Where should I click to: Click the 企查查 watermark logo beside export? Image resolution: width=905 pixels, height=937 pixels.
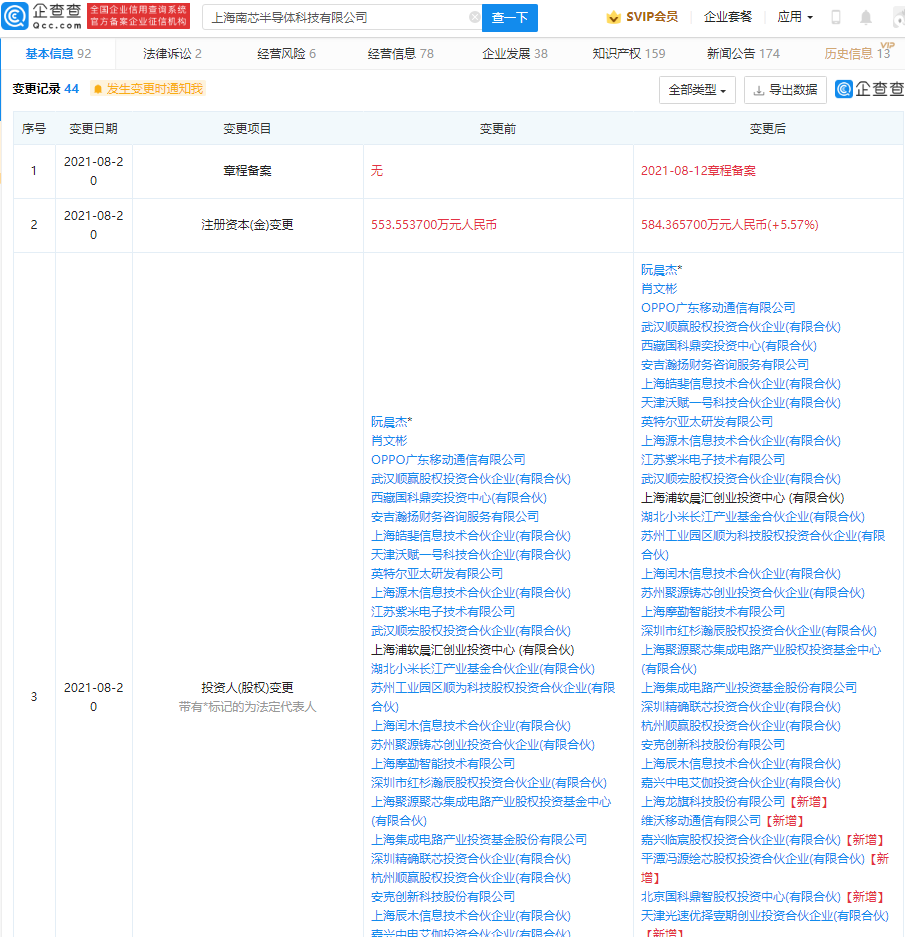pyautogui.click(x=869, y=89)
